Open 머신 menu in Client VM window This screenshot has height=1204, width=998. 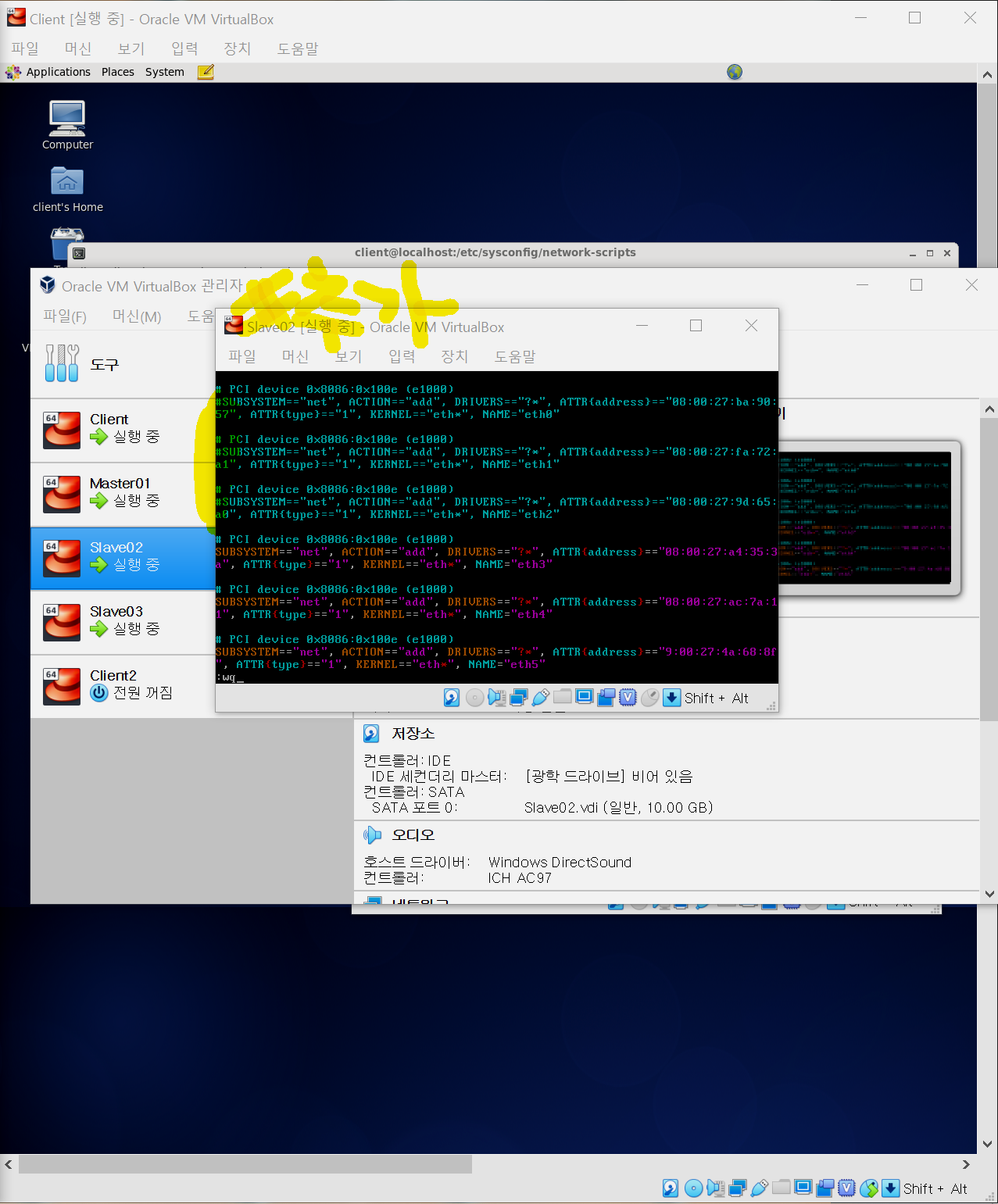pyautogui.click(x=78, y=48)
